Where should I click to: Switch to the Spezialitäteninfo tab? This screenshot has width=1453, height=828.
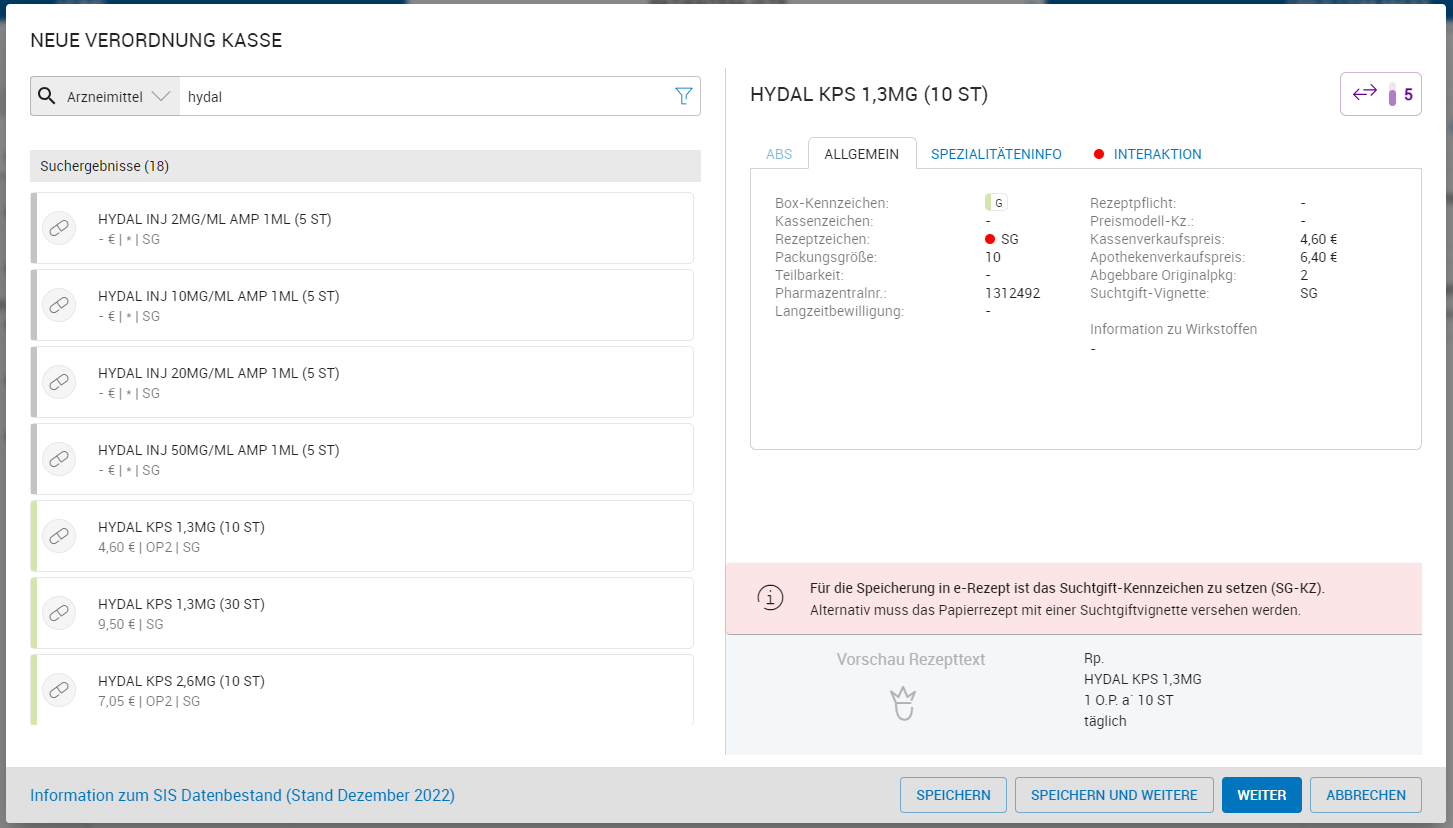point(996,154)
